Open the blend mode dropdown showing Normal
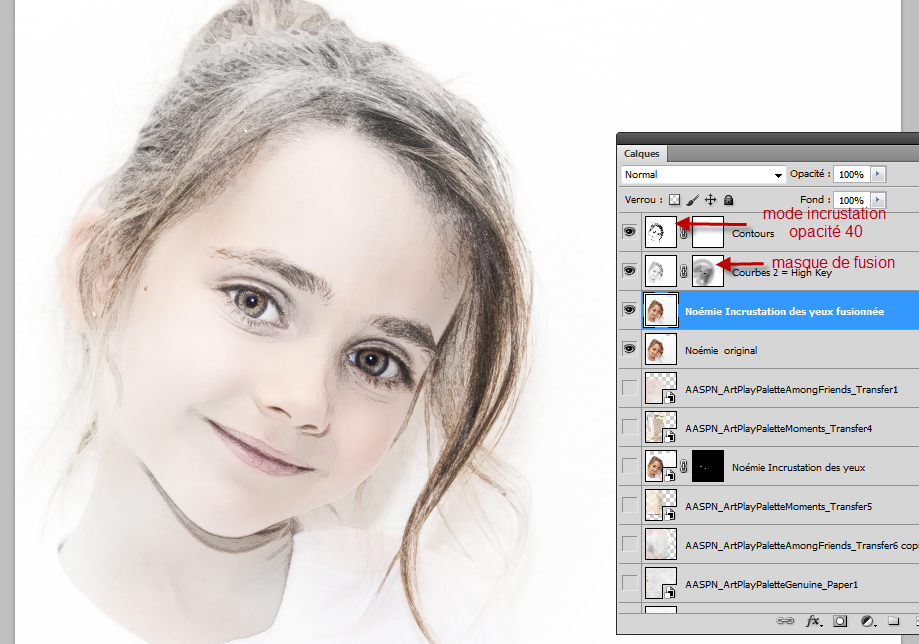Viewport: 919px width, 644px height. 700,174
